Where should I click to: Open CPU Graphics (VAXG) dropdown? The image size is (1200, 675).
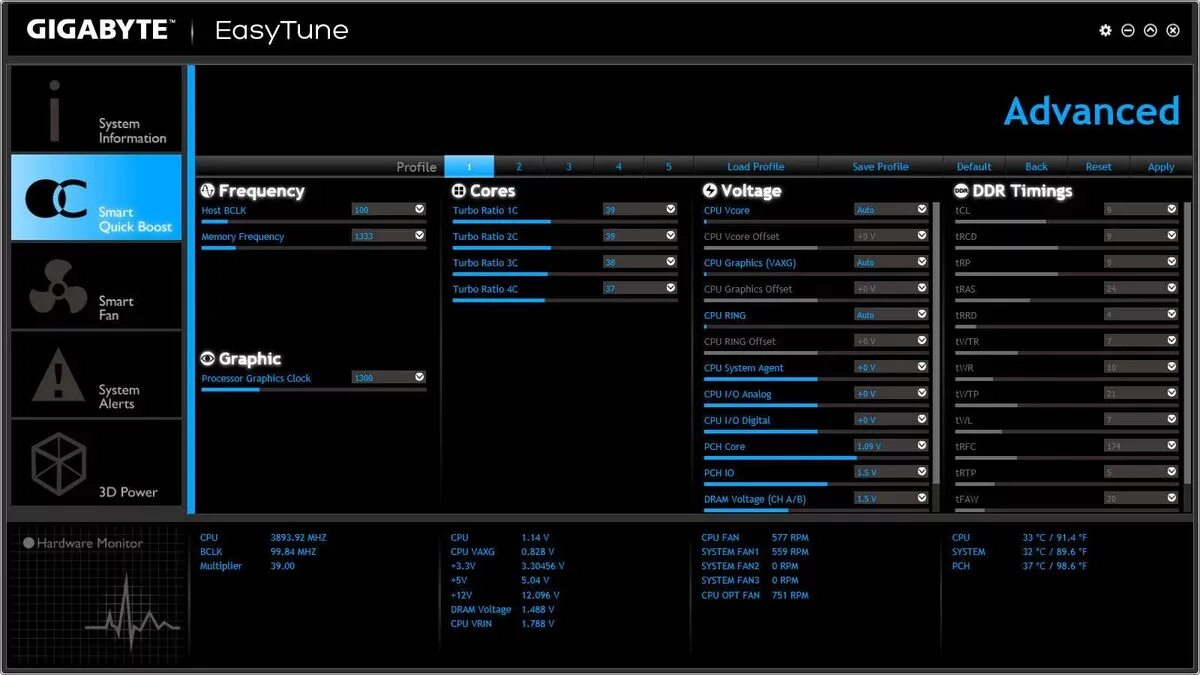coord(891,262)
